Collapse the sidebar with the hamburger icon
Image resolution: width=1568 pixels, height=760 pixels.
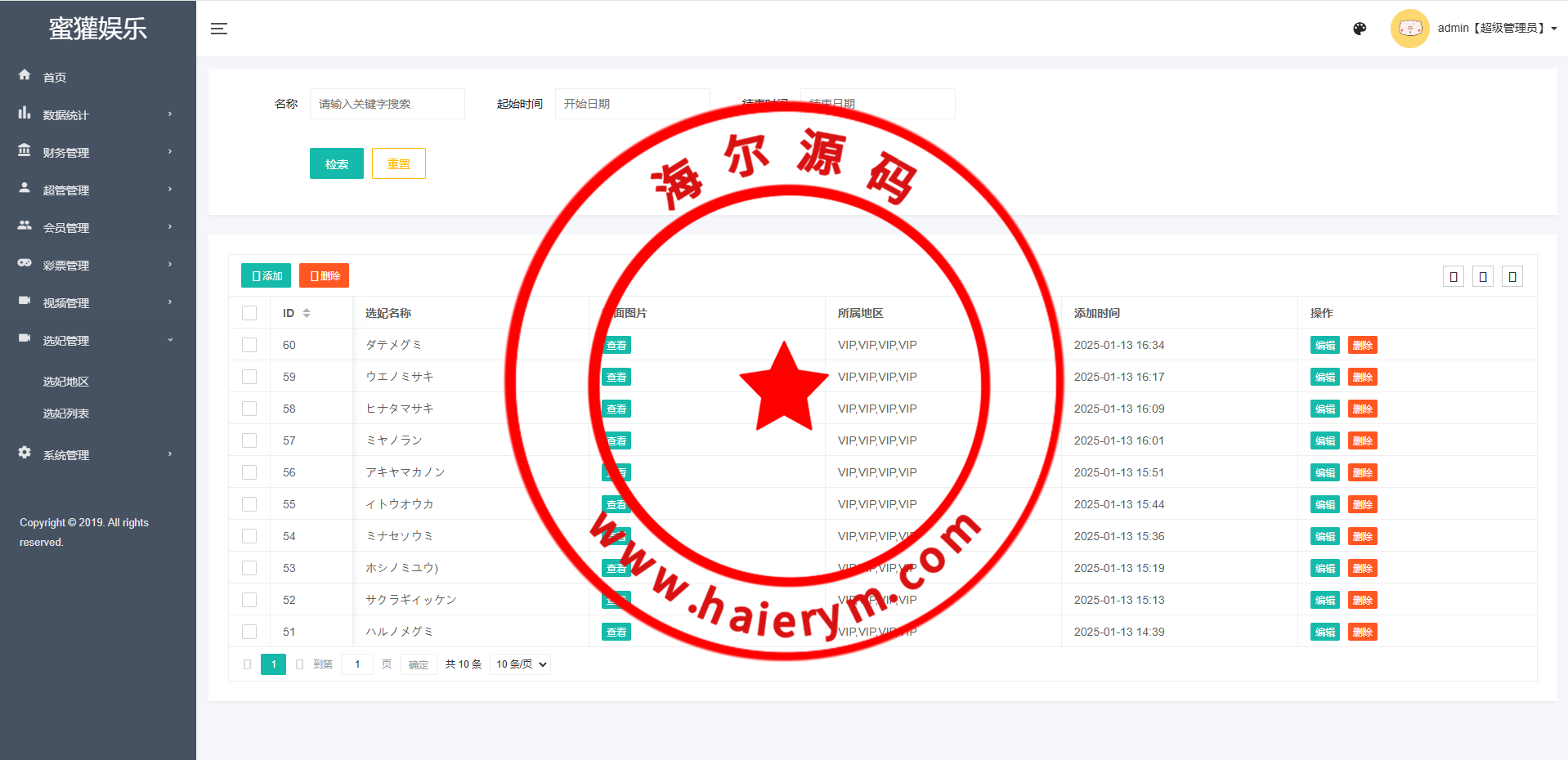point(218,29)
